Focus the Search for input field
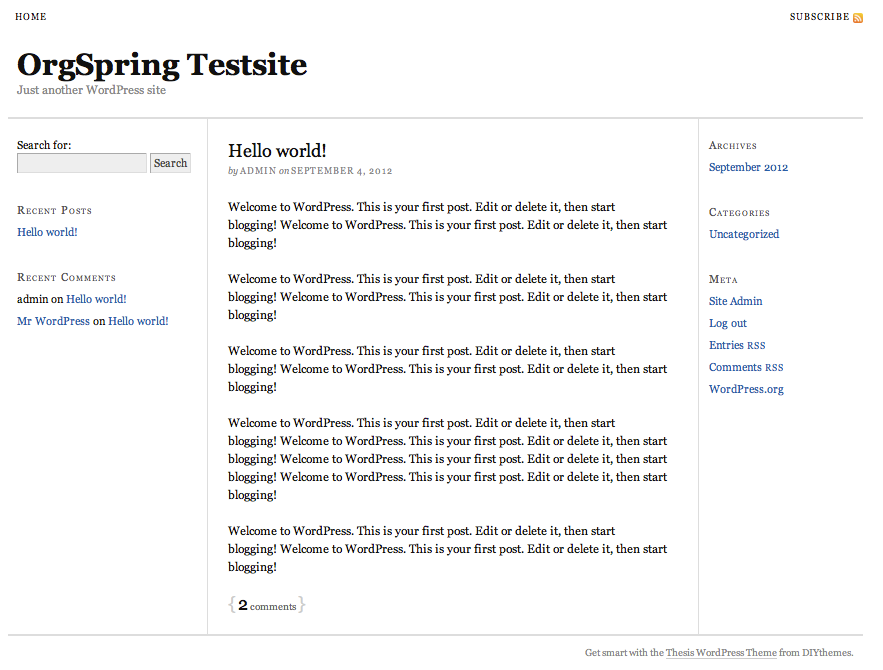This screenshot has width=883, height=670. click(x=82, y=163)
